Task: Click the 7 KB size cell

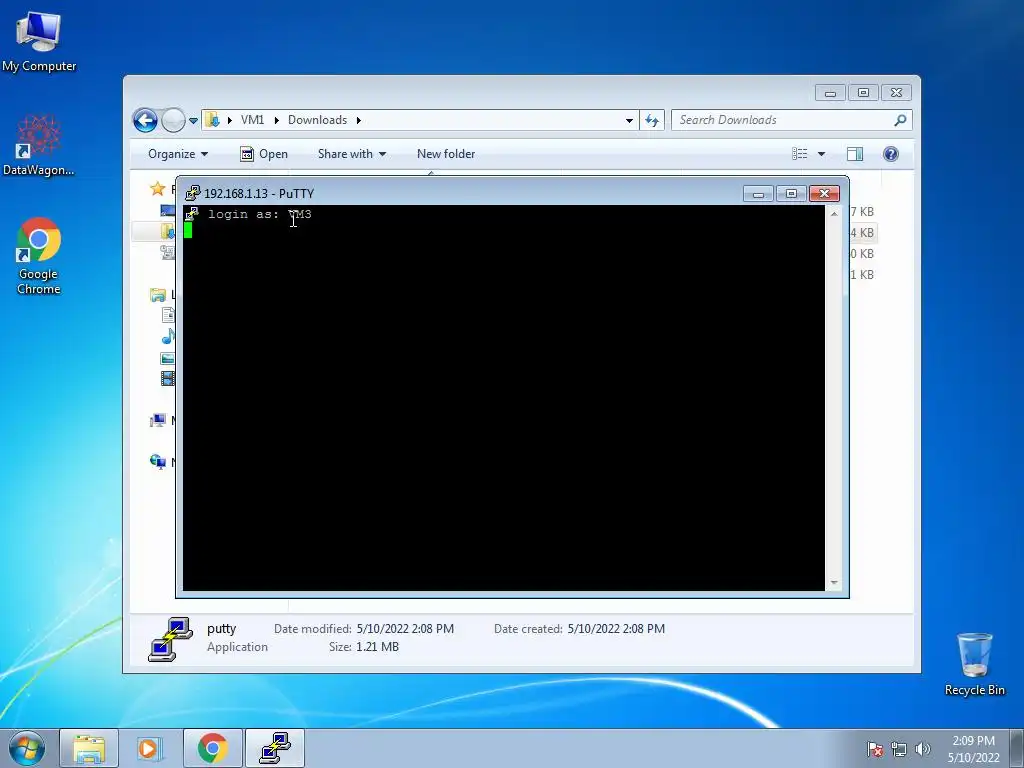Action: 863,212
